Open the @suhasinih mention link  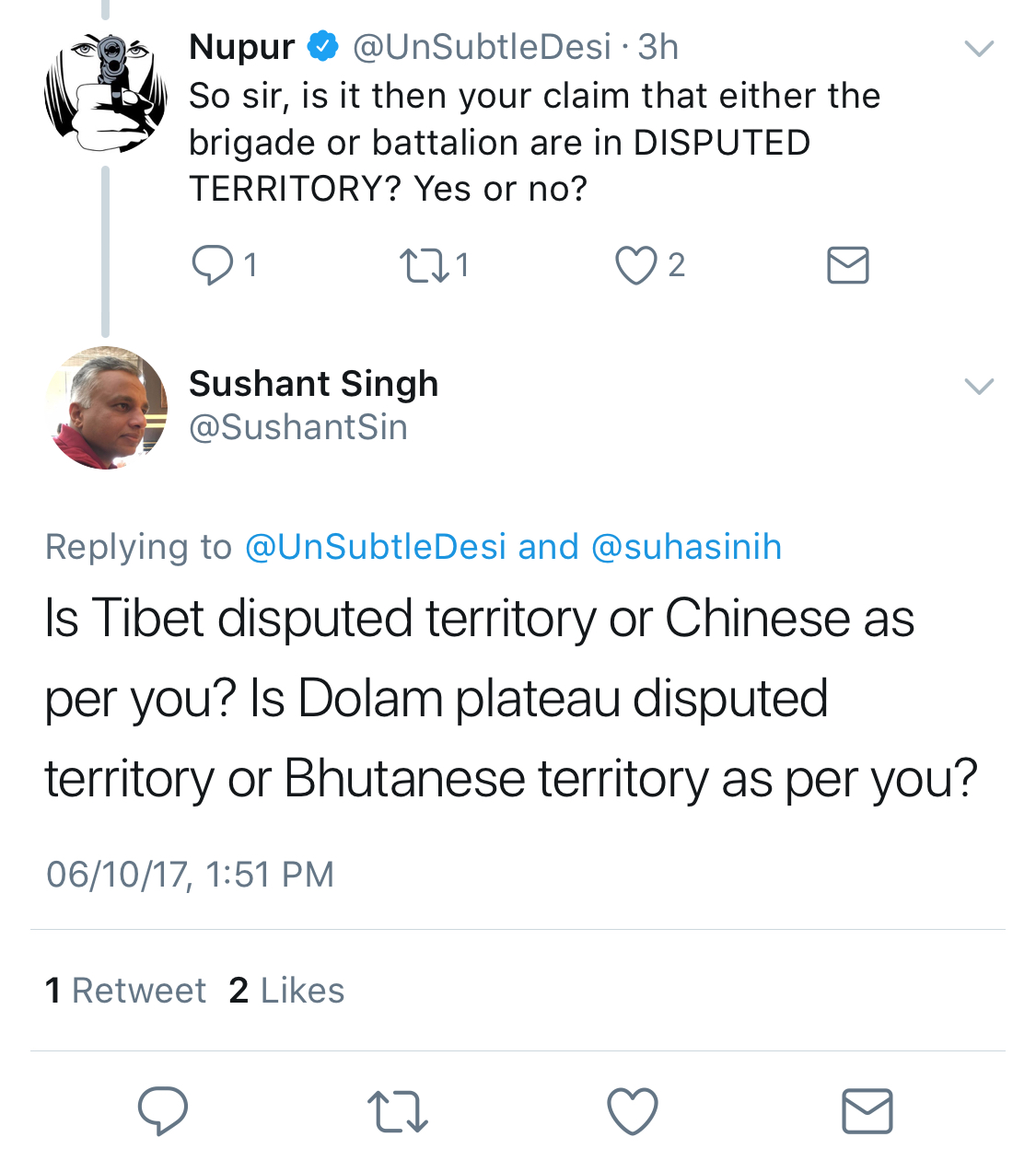coord(686,547)
